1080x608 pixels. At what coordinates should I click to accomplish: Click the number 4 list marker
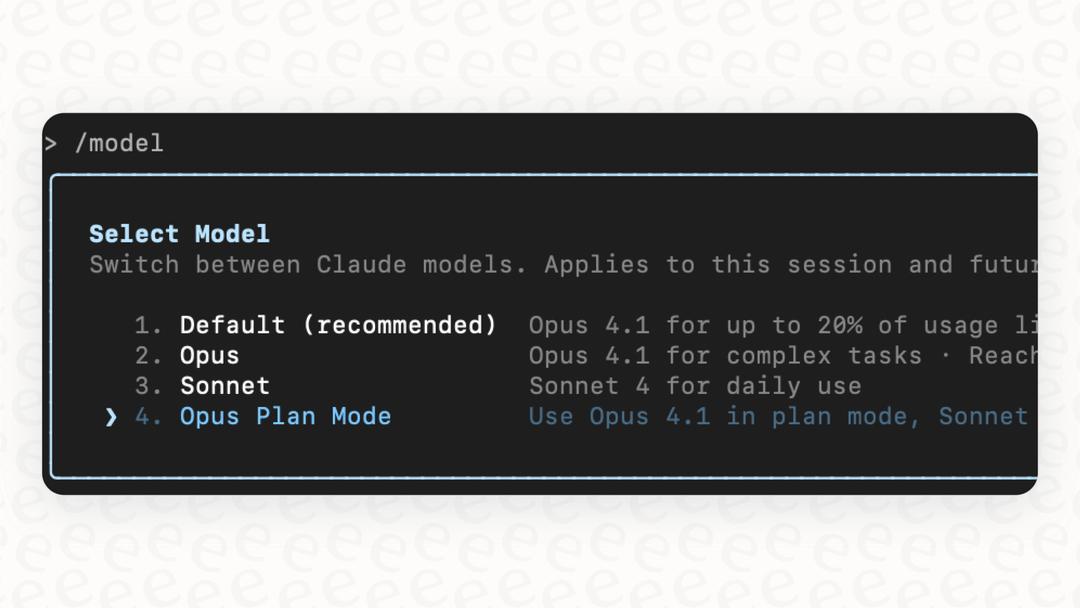coord(147,416)
